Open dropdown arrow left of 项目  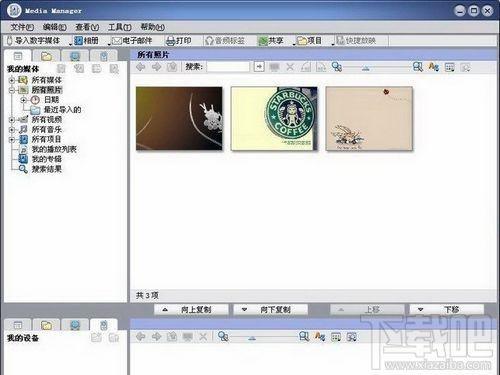pyautogui.click(x=294, y=44)
